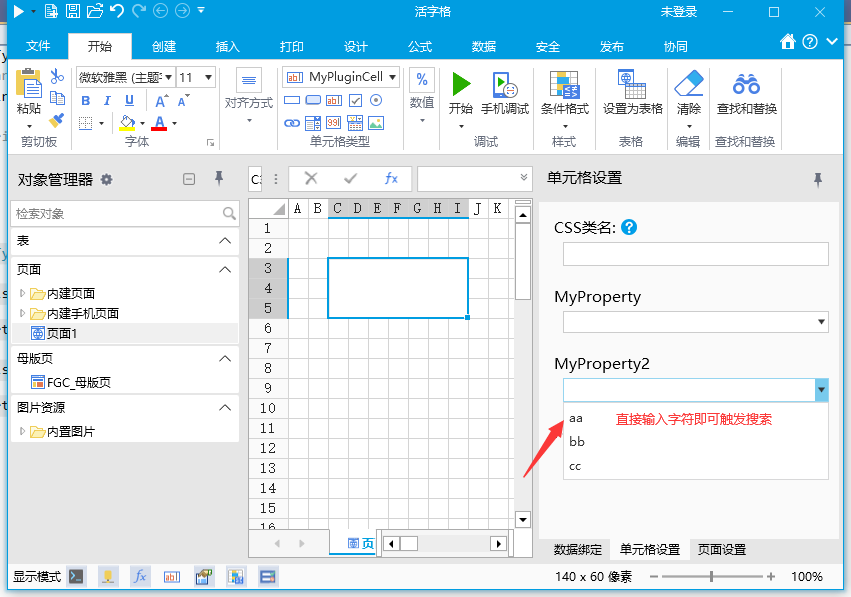The height and width of the screenshot is (597, 851).
Task: Toggle underline formatting
Action: [x=129, y=101]
